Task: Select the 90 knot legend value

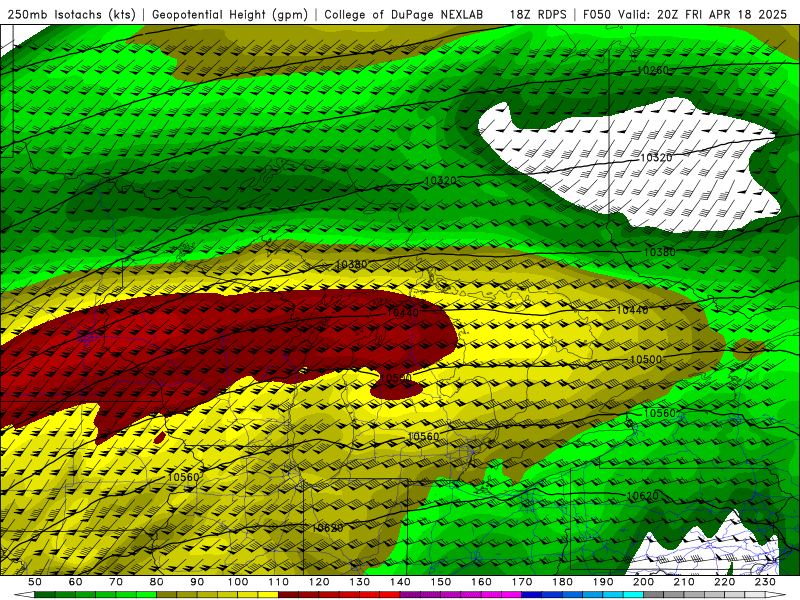Action: click(197, 582)
